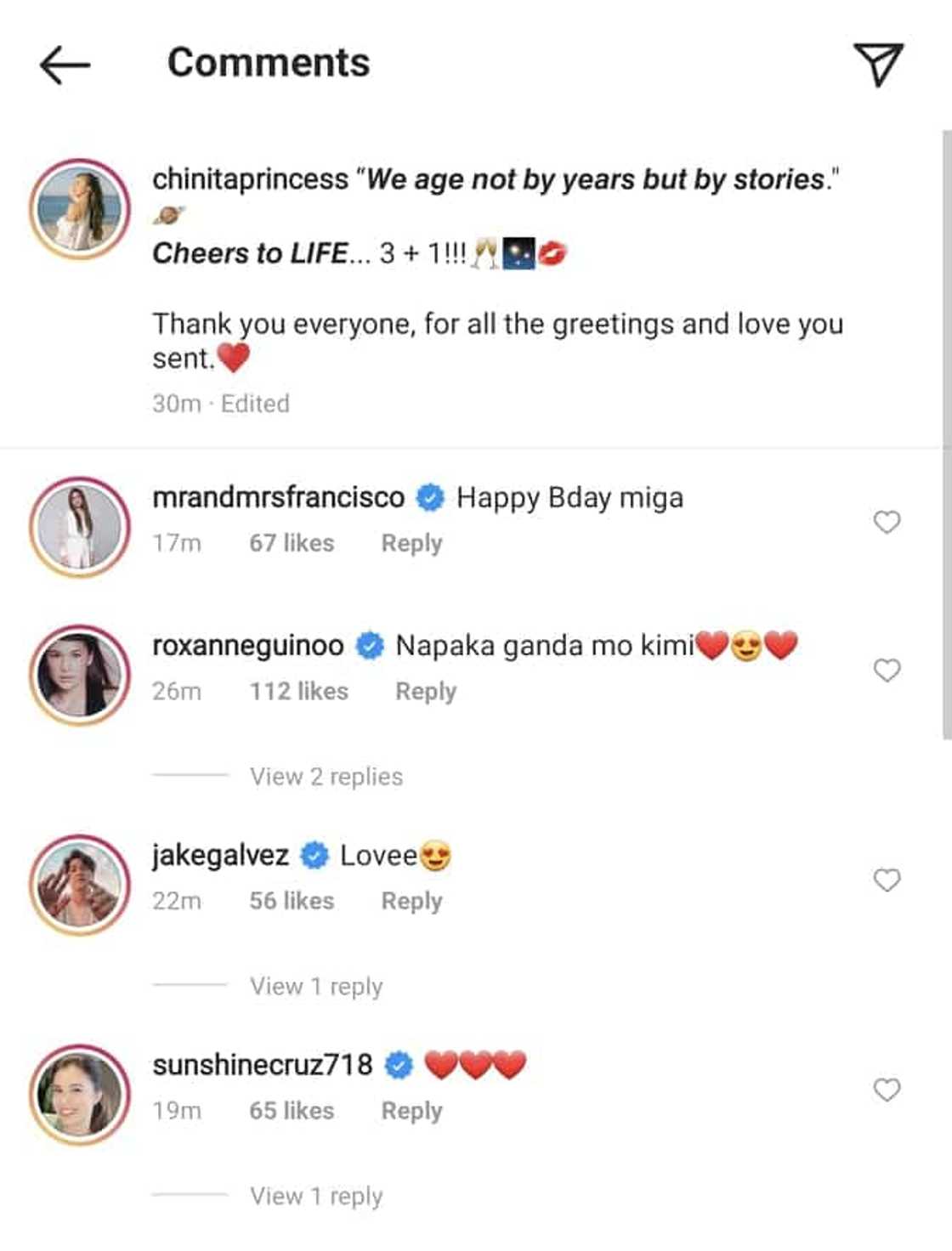Reply to sunshinecruz718's hearts comment

[x=411, y=1111]
